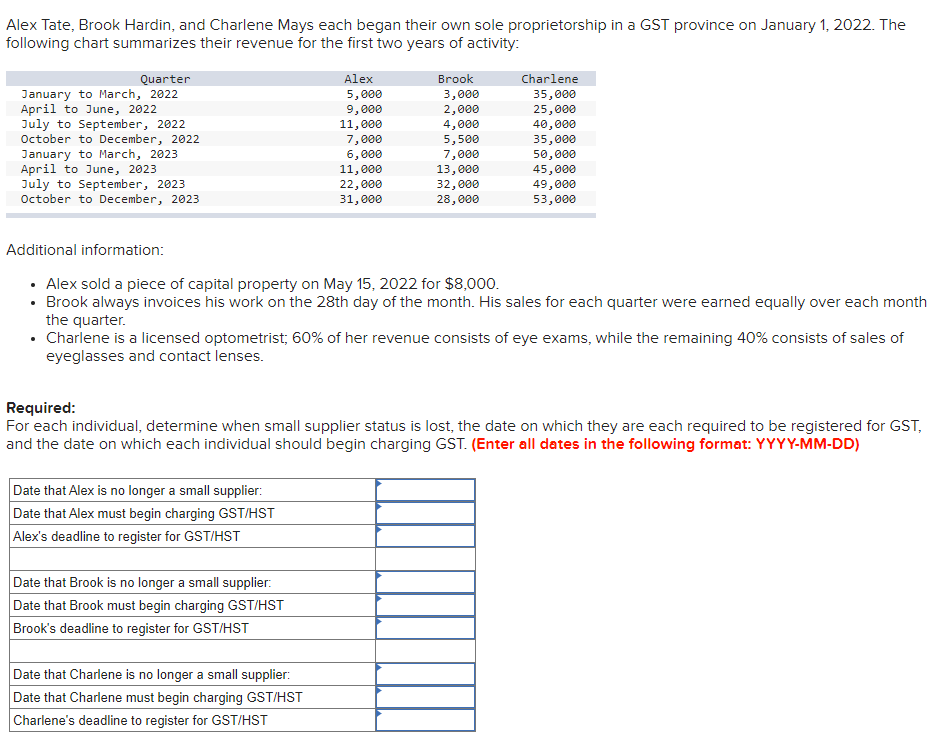Click the red date format instruction text
The image size is (929, 753).
tap(665, 444)
